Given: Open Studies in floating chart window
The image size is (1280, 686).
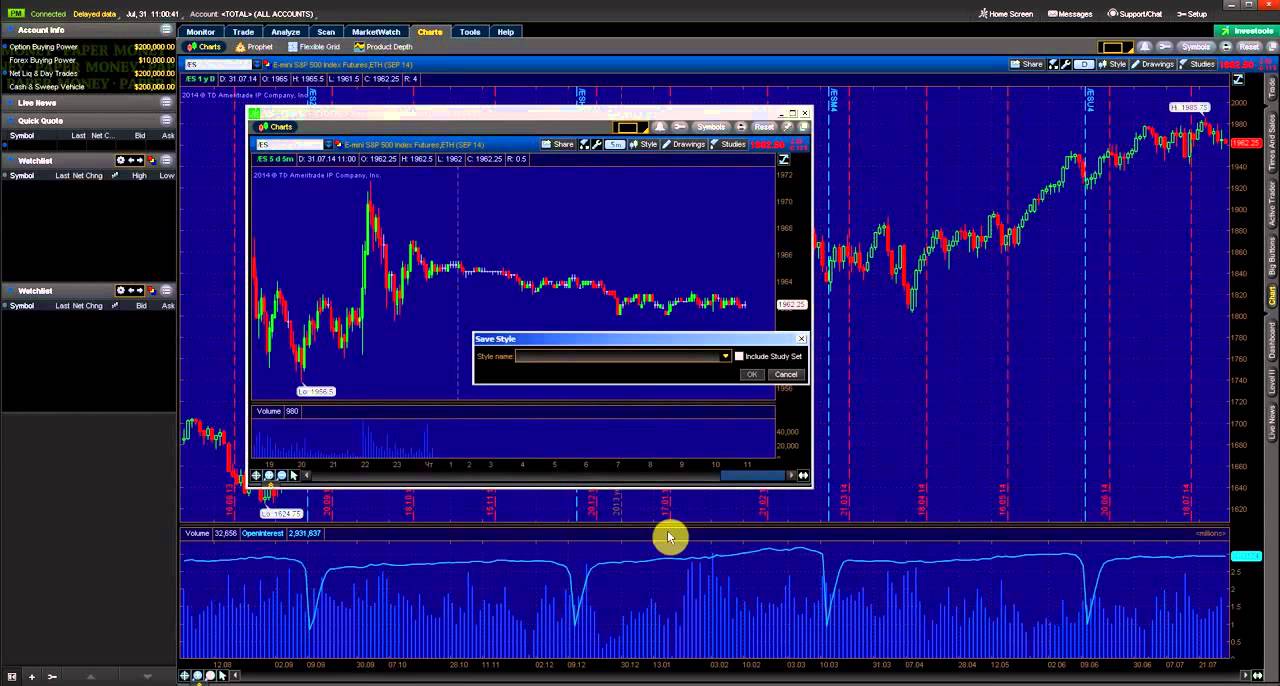Looking at the screenshot, I should pos(728,145).
